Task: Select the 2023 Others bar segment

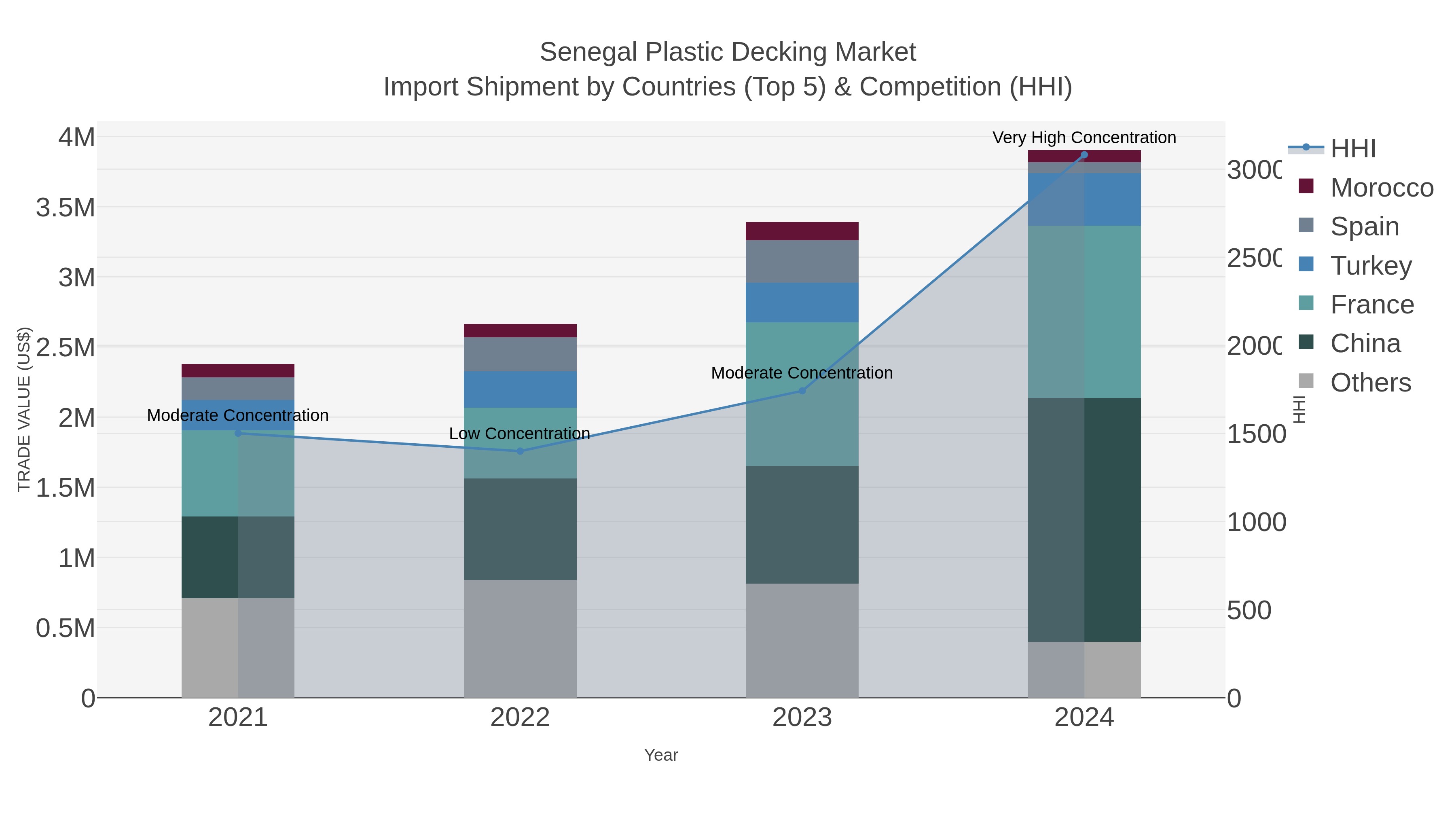Action: (x=802, y=640)
